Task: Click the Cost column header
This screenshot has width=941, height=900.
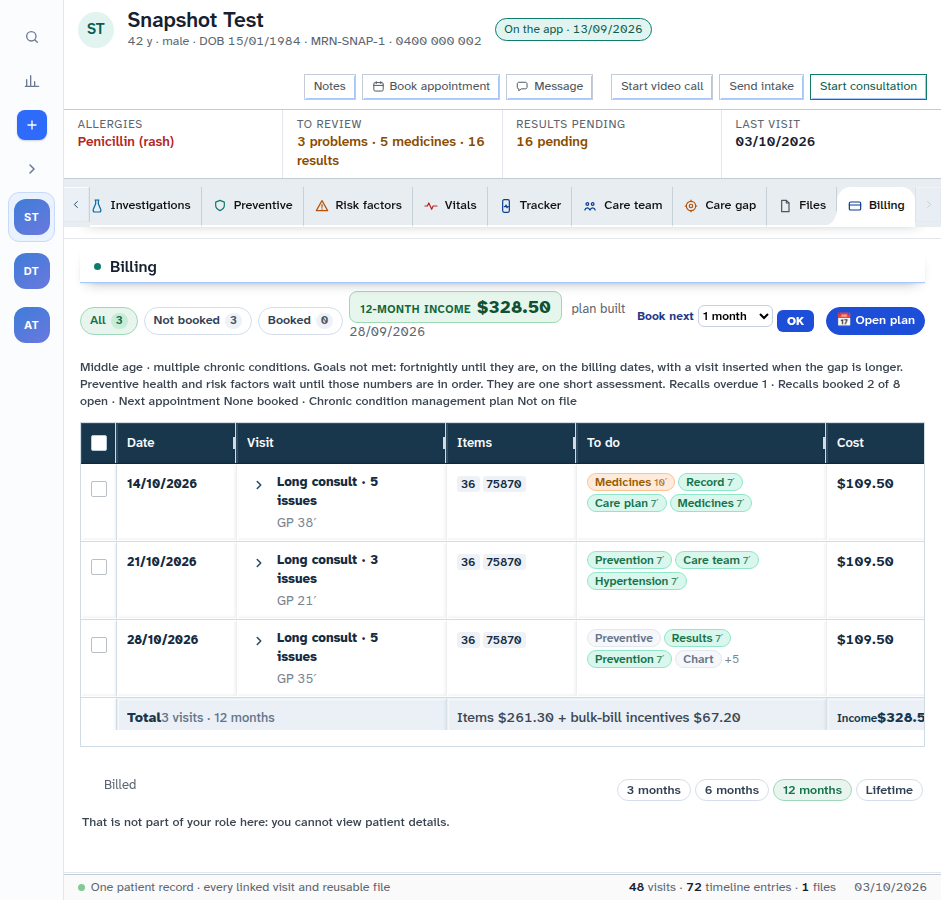Action: [874, 443]
